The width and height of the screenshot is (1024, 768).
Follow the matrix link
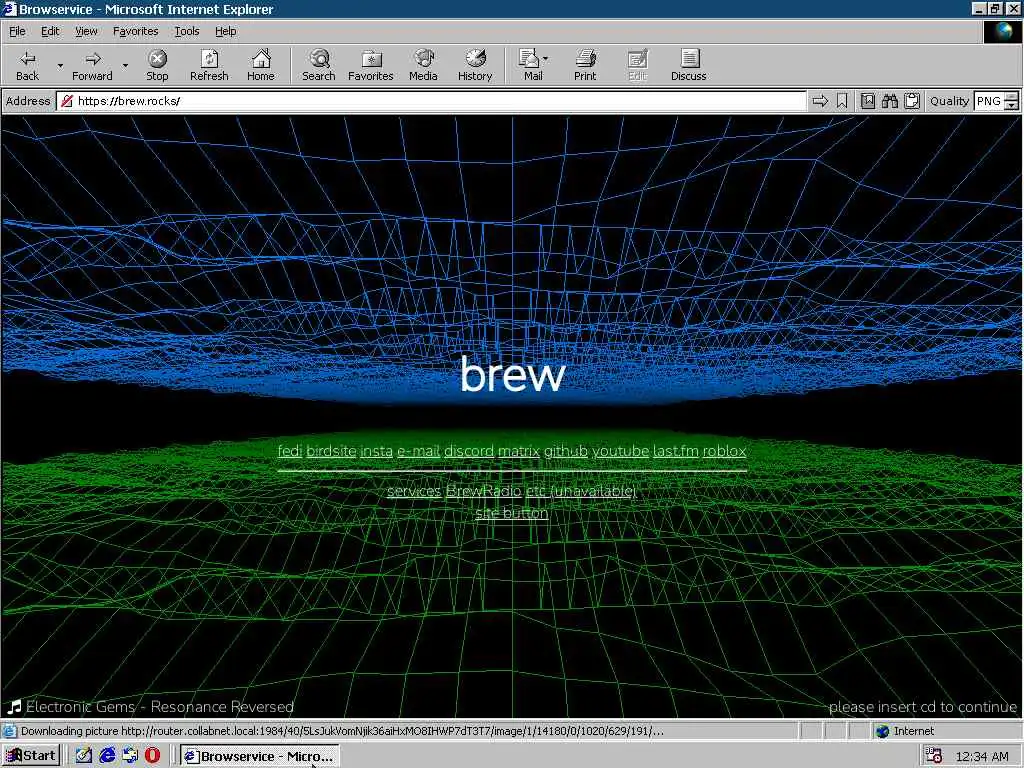click(x=519, y=451)
